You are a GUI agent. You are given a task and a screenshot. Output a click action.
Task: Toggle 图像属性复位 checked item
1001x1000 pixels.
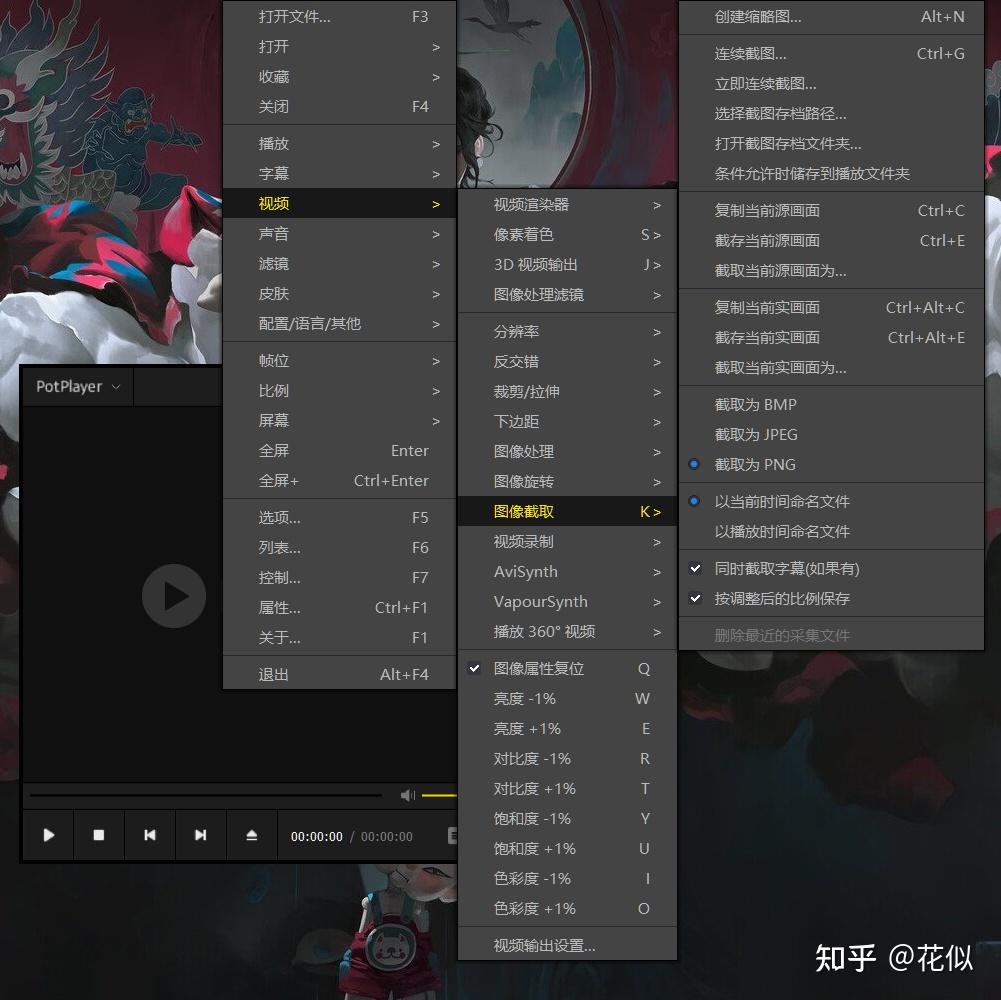coord(568,669)
